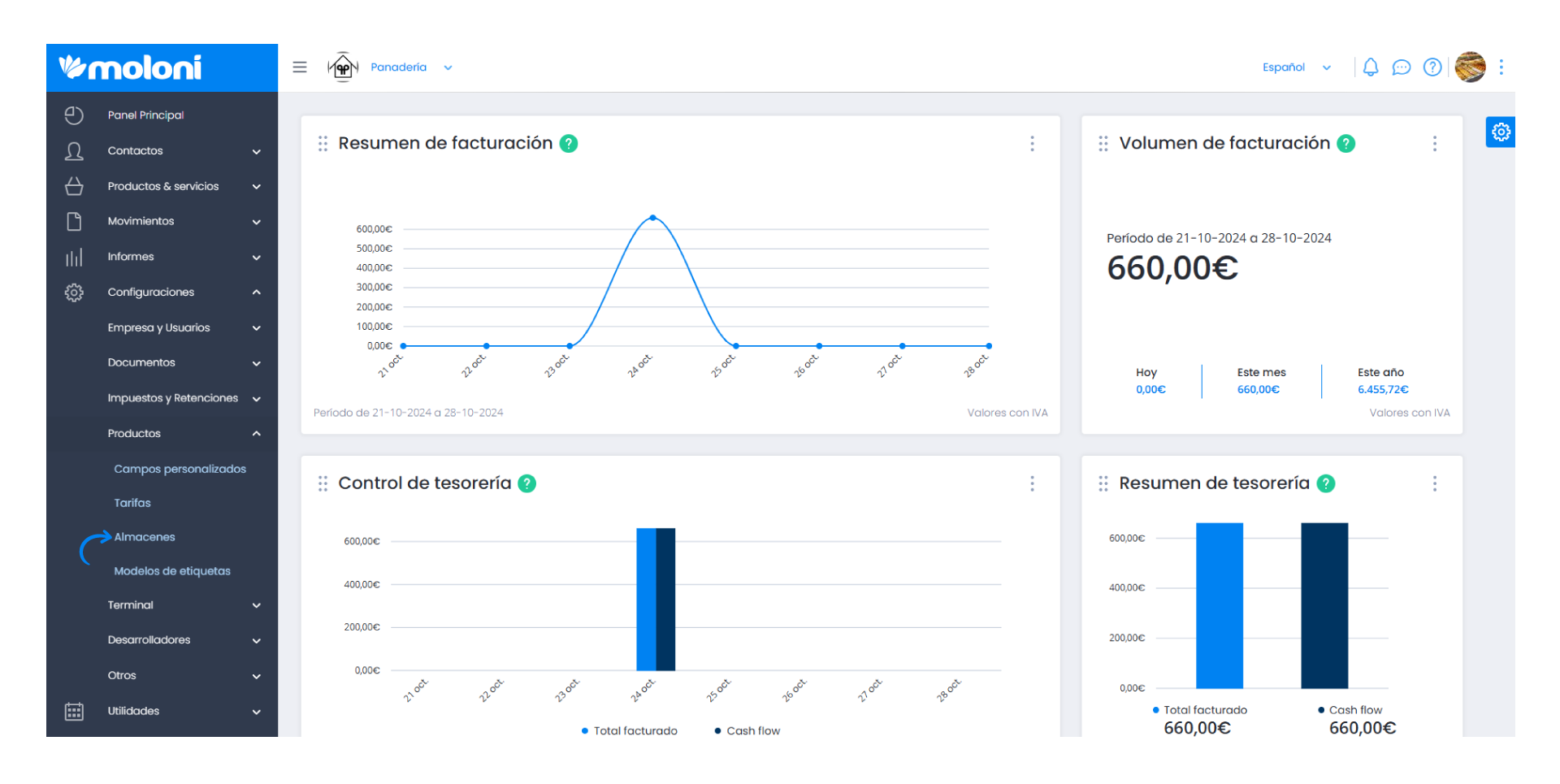Toggle the hamburger menu icon

(300, 67)
